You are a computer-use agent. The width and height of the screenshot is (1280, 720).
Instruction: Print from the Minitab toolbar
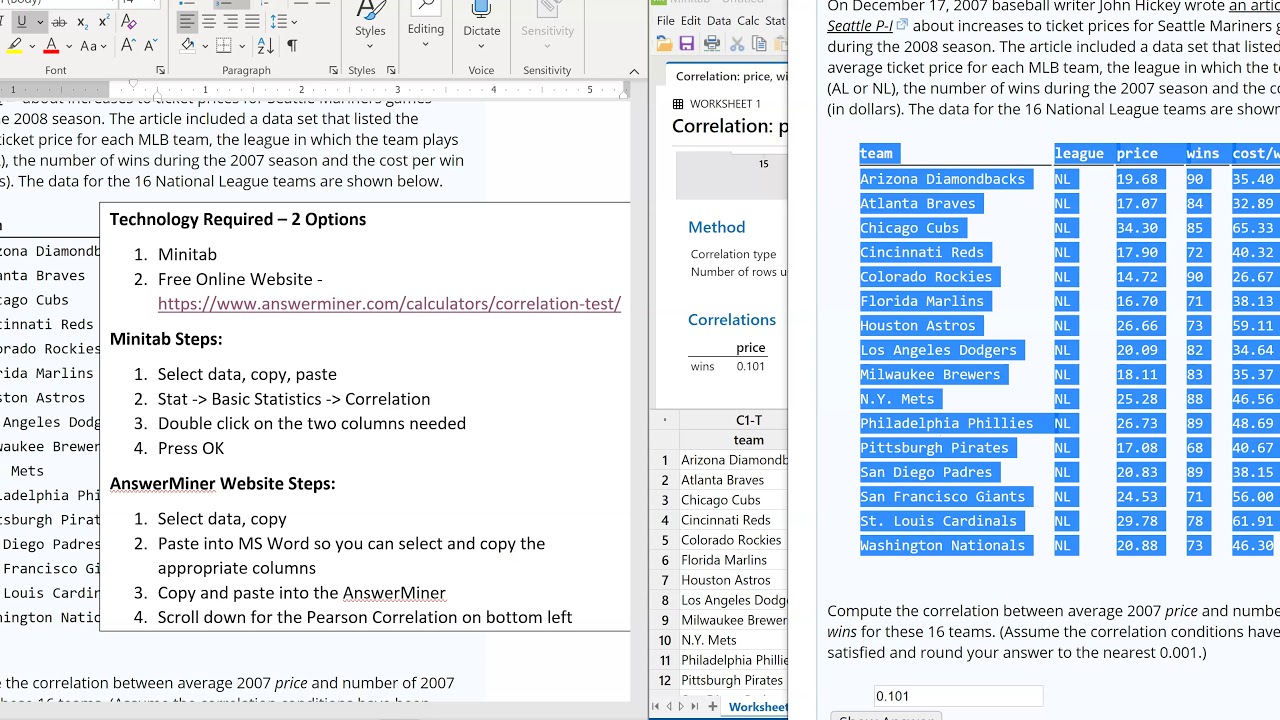point(712,43)
